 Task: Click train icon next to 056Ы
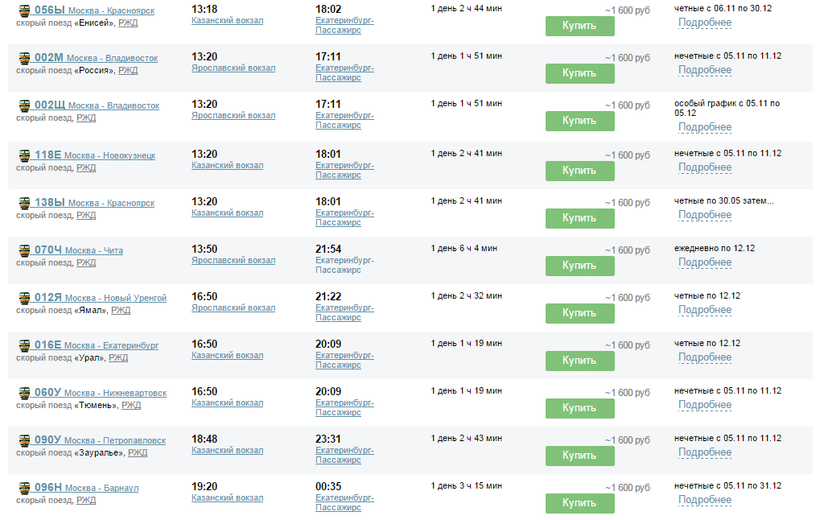25,10
